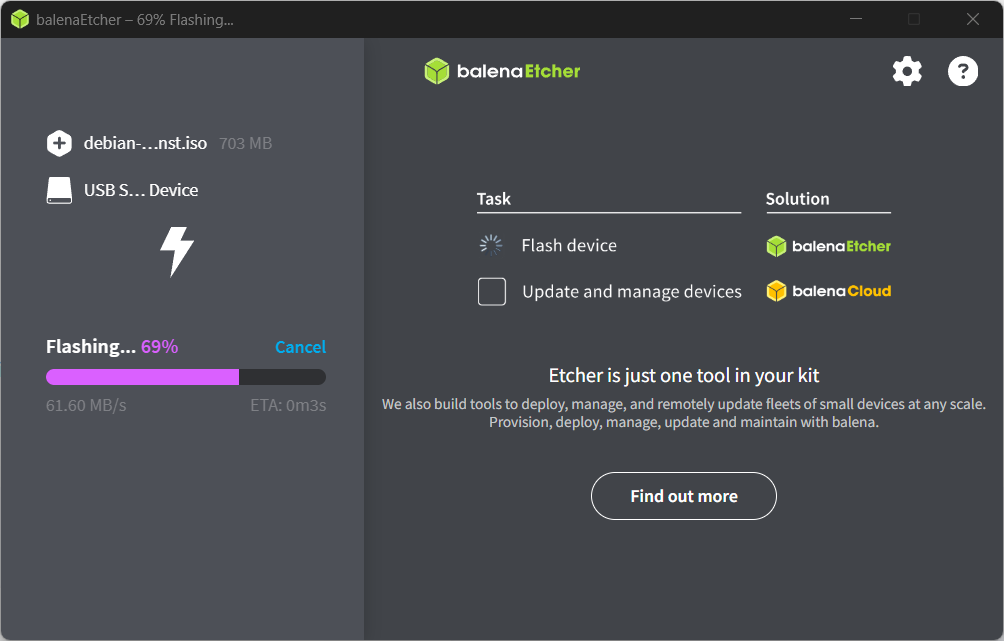
Task: Click the balenaEtcher solution logo
Action: 829,246
